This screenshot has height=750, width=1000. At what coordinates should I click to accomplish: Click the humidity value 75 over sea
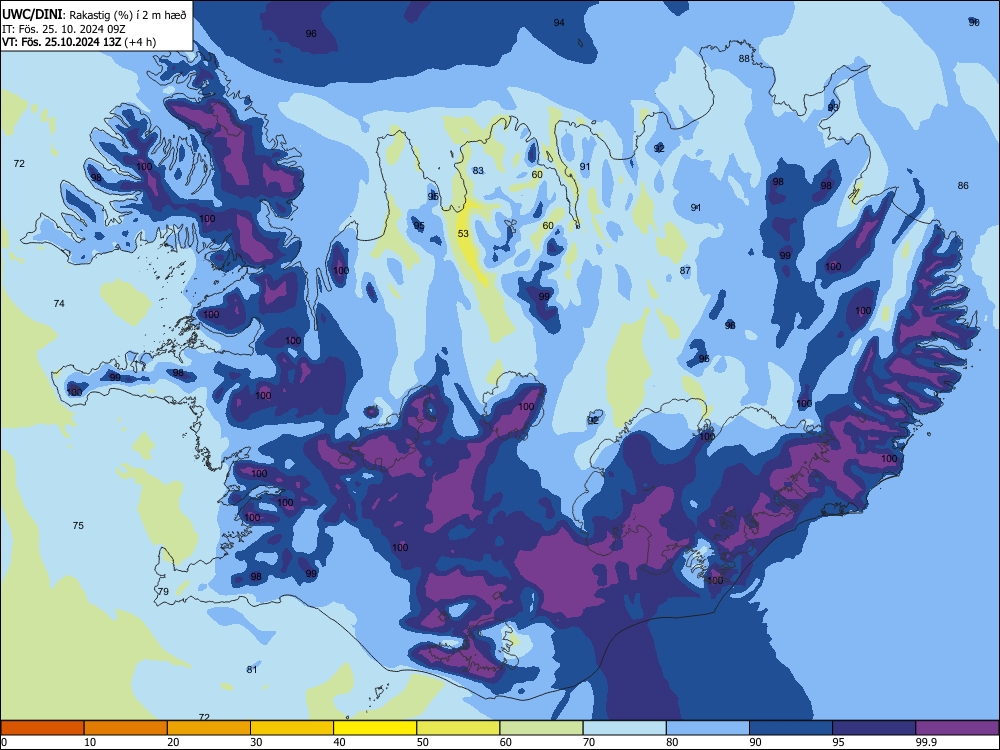[78, 526]
